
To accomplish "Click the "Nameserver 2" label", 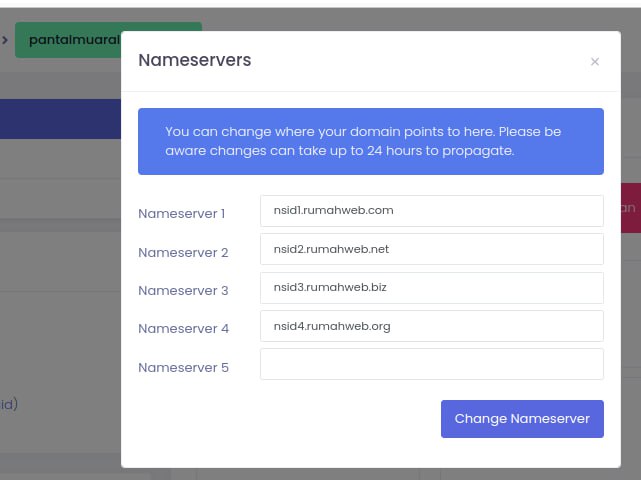I will 183,253.
